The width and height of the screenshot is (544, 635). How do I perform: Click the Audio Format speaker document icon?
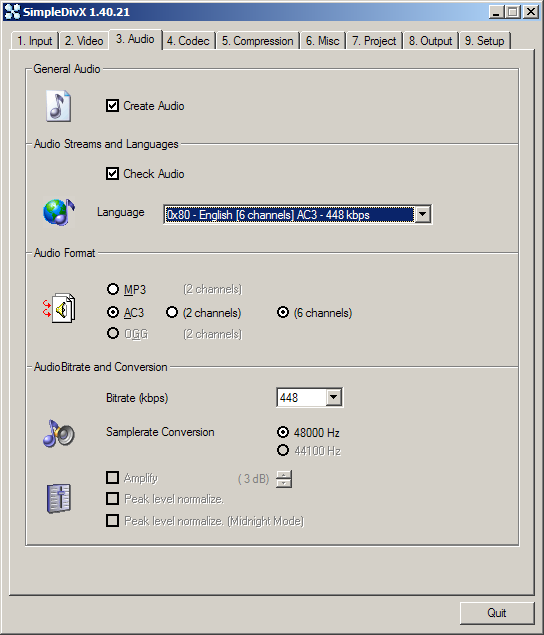coord(59,308)
